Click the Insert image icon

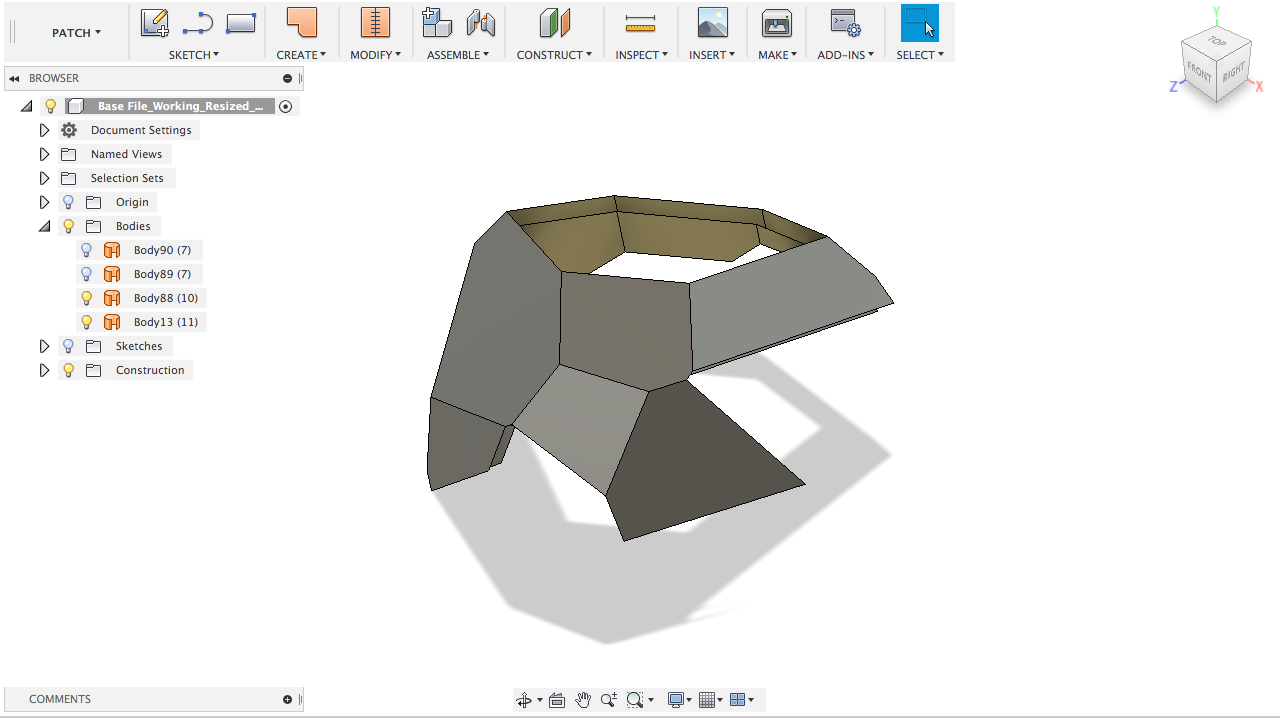click(x=712, y=23)
